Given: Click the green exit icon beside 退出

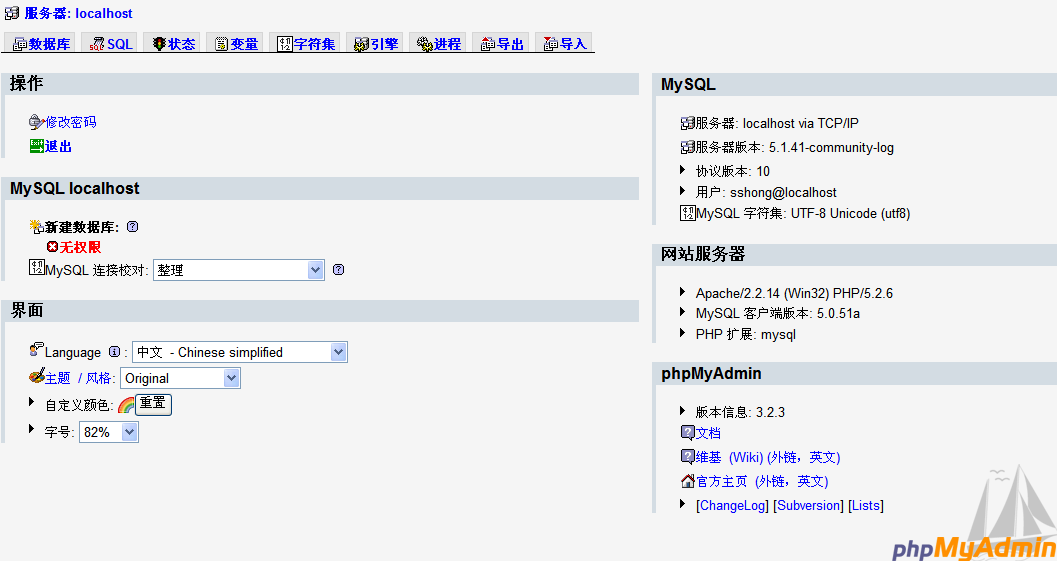Looking at the screenshot, I should (36, 146).
